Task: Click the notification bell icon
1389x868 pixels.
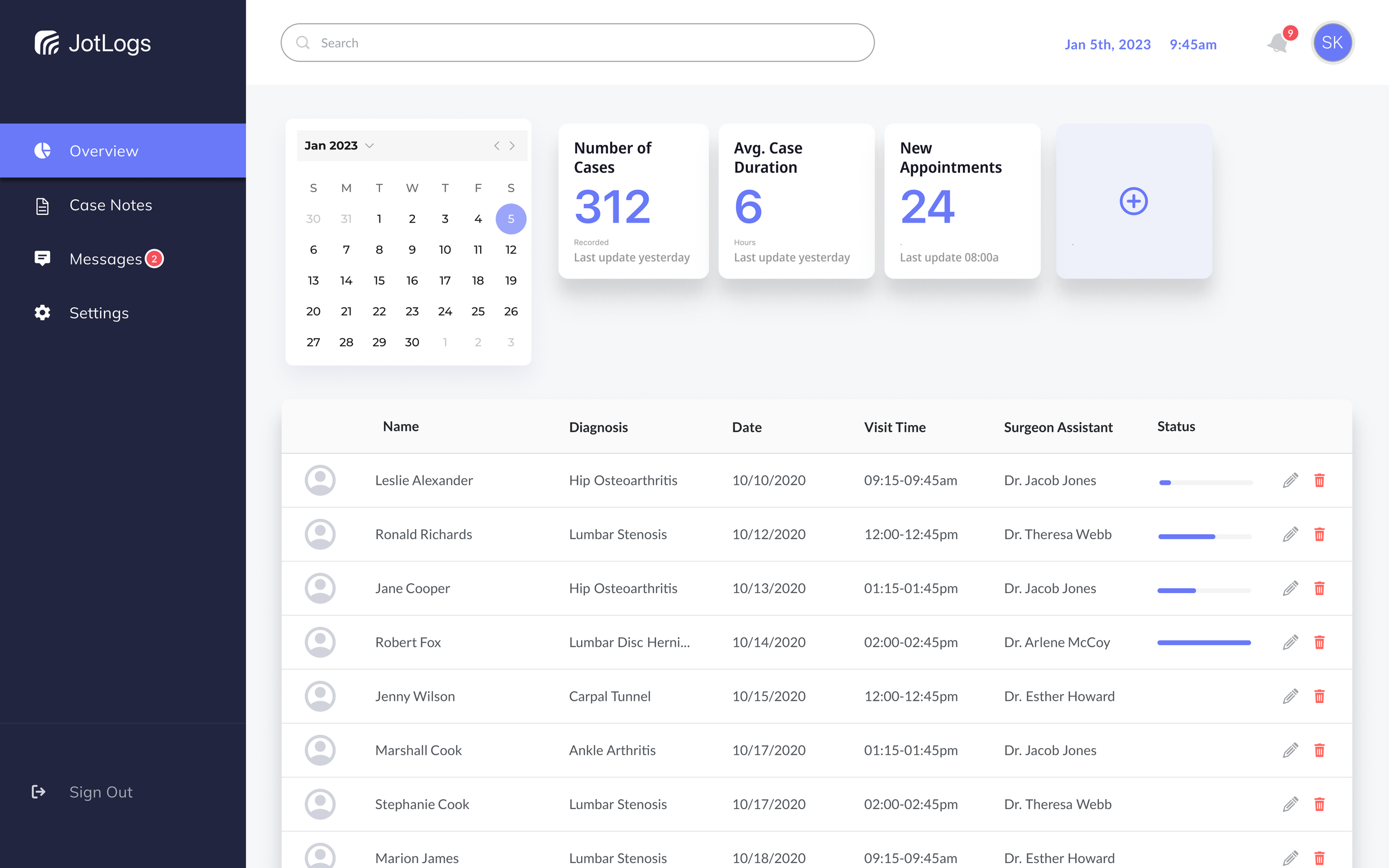Action: point(1278,44)
